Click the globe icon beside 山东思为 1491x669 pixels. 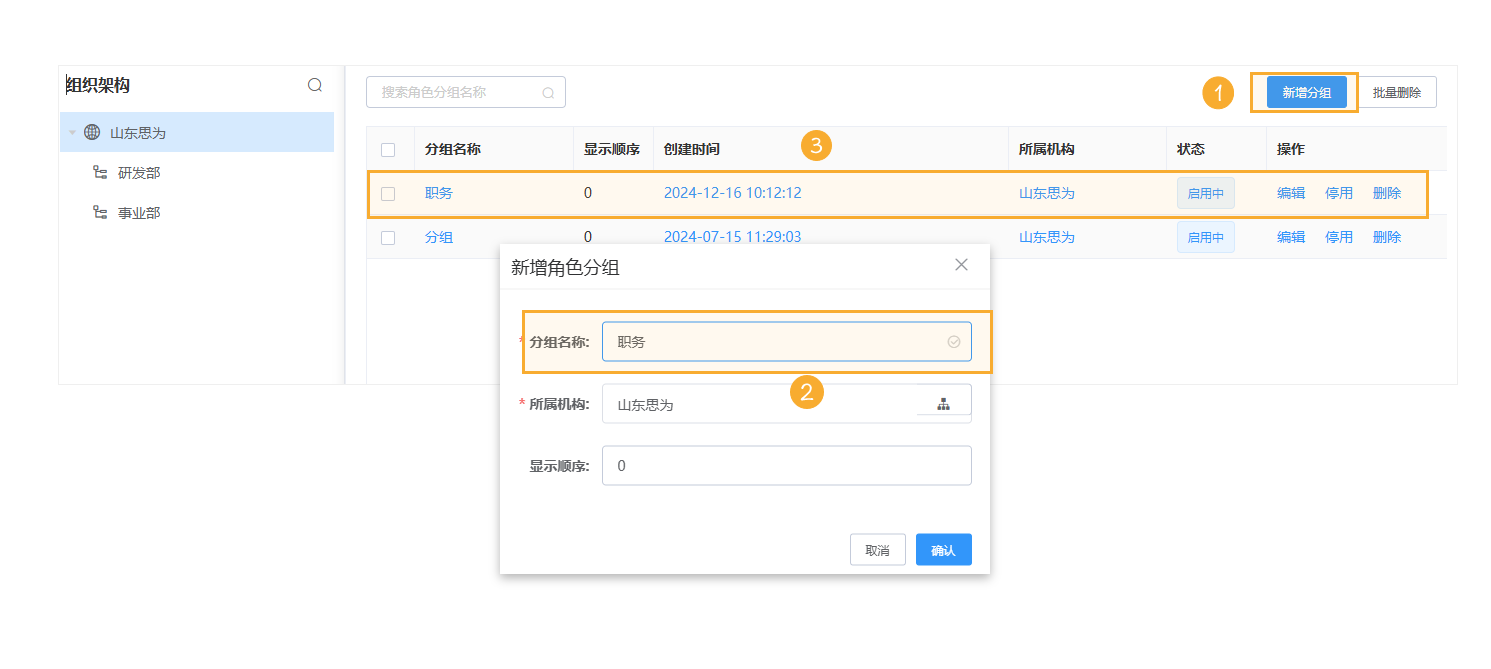90,131
